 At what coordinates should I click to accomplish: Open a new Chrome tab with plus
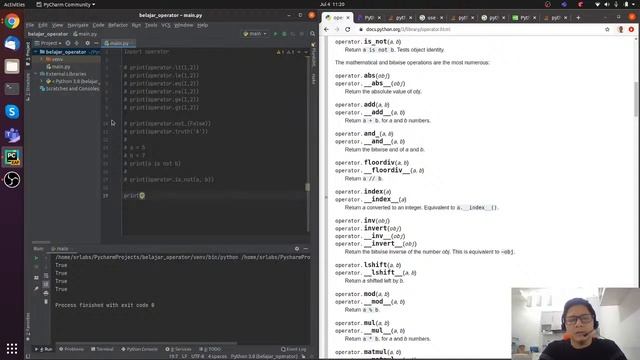(578, 18)
